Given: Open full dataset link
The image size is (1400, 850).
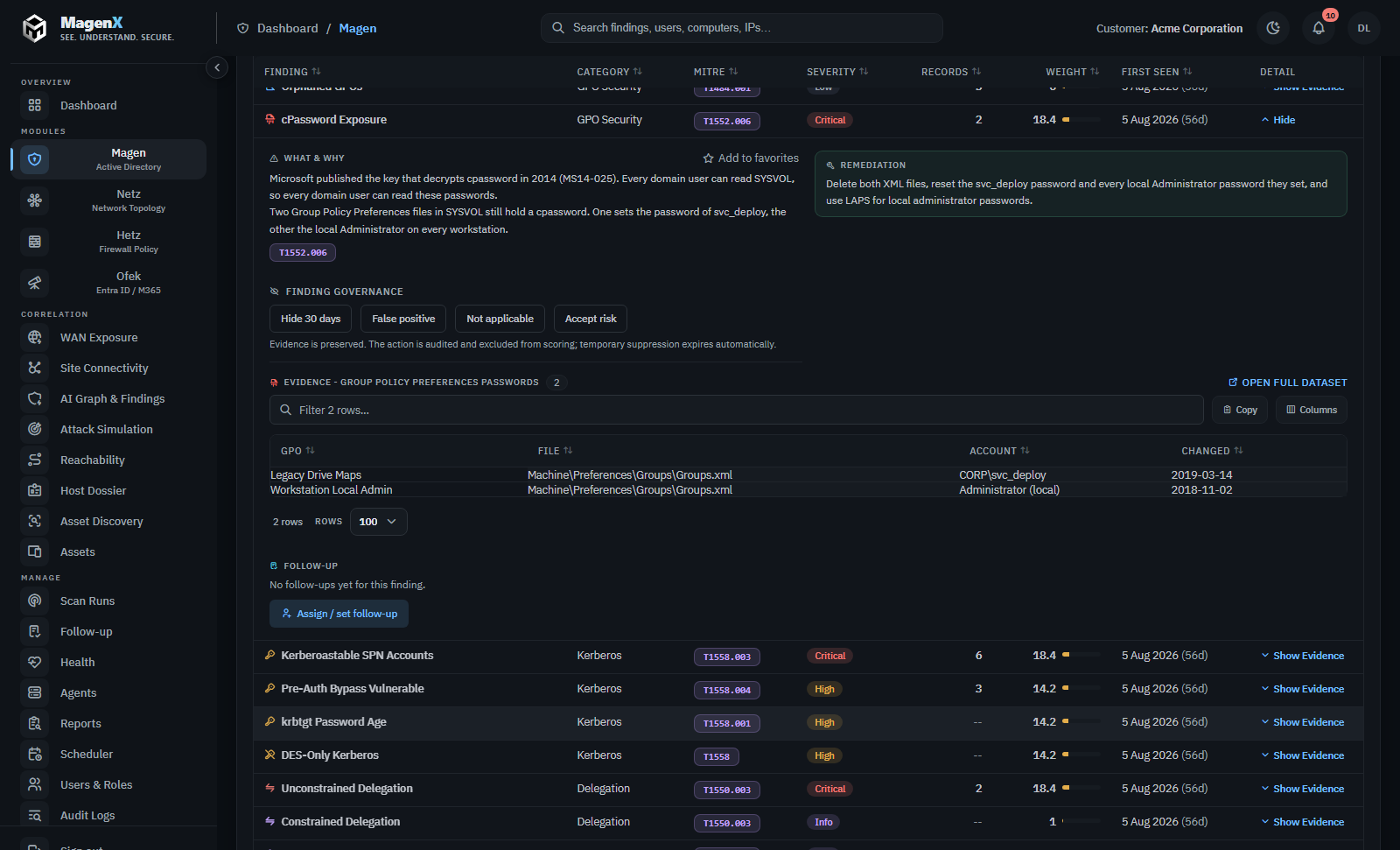Looking at the screenshot, I should [1288, 383].
